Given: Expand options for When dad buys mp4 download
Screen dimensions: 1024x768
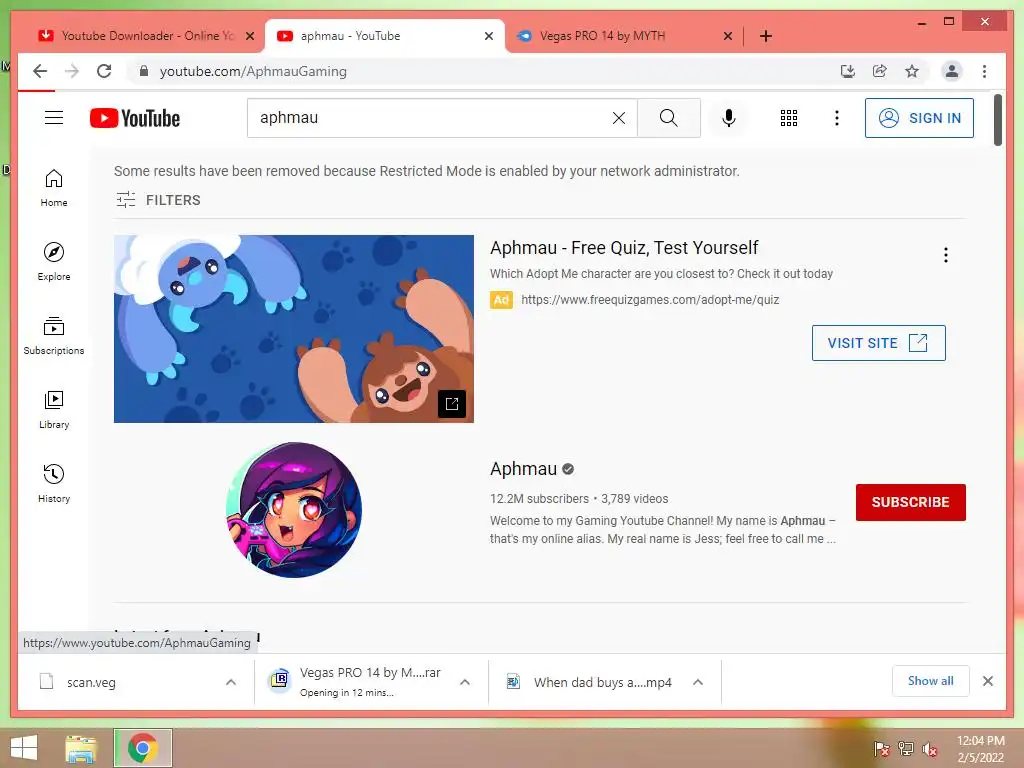Looking at the screenshot, I should coord(697,682).
